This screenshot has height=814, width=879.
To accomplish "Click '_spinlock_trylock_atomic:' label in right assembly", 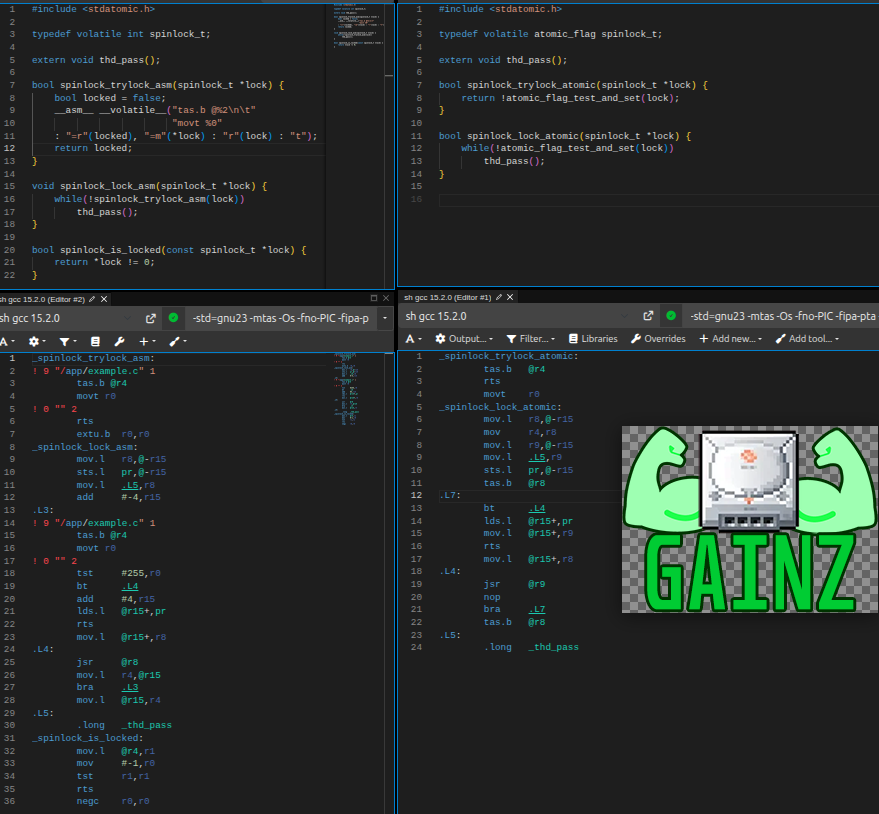I will [x=508, y=356].
